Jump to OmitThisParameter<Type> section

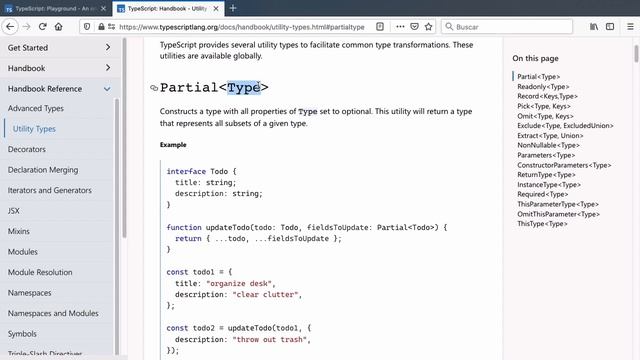[558, 214]
